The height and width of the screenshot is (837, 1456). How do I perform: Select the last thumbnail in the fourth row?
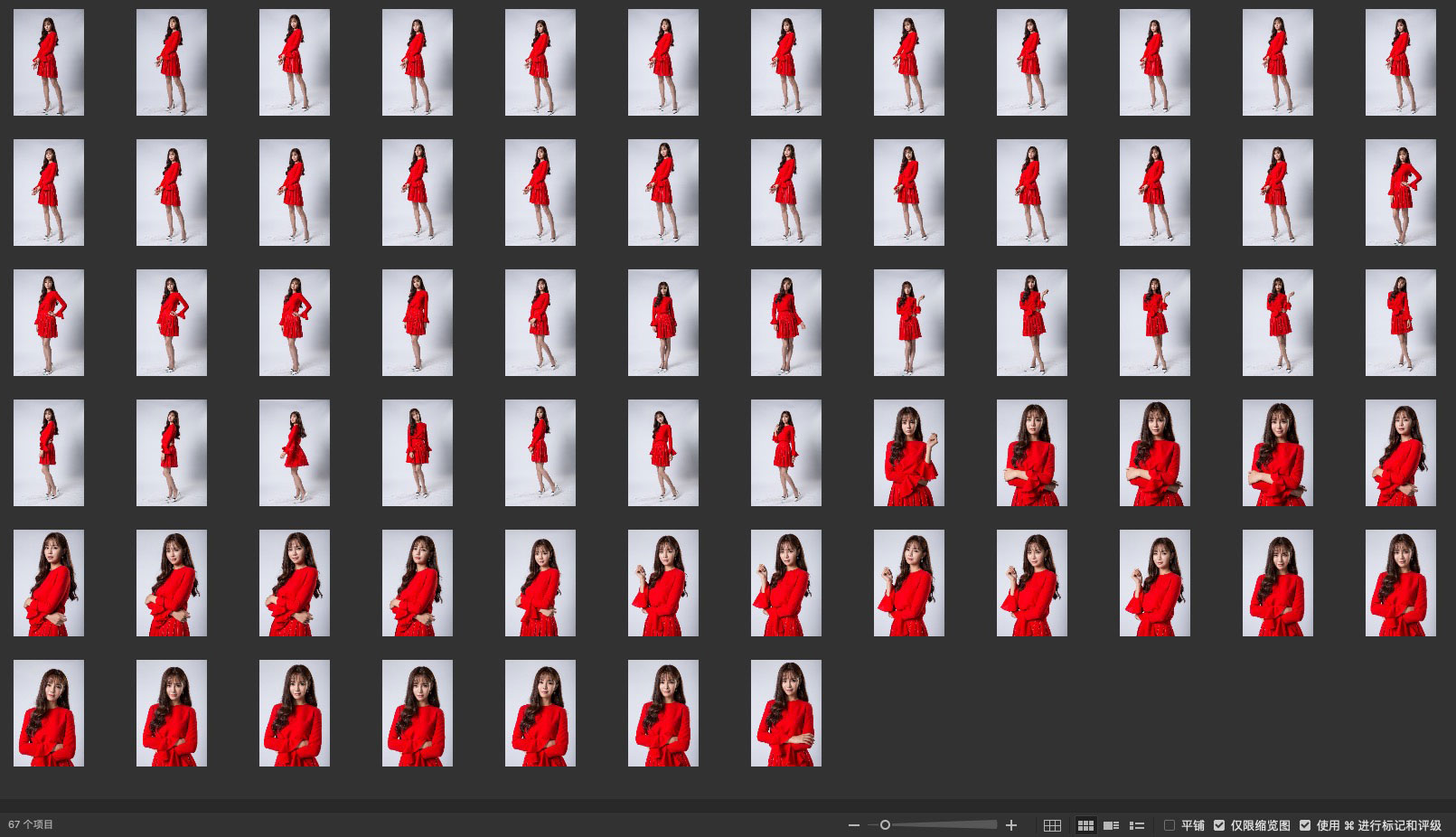coord(1400,453)
